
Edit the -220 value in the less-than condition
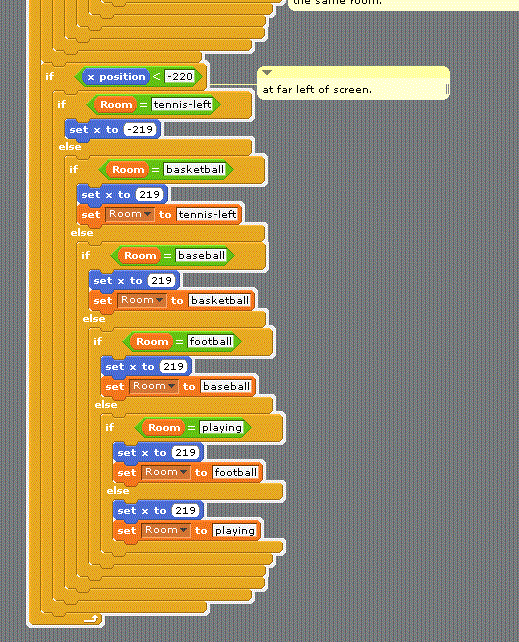(x=180, y=77)
